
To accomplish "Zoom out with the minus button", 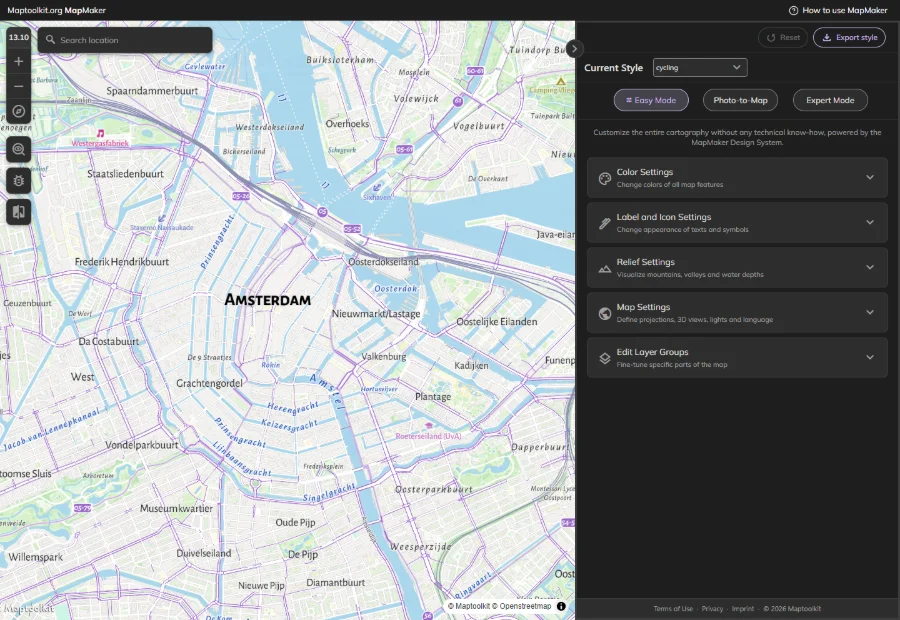I will [18, 87].
